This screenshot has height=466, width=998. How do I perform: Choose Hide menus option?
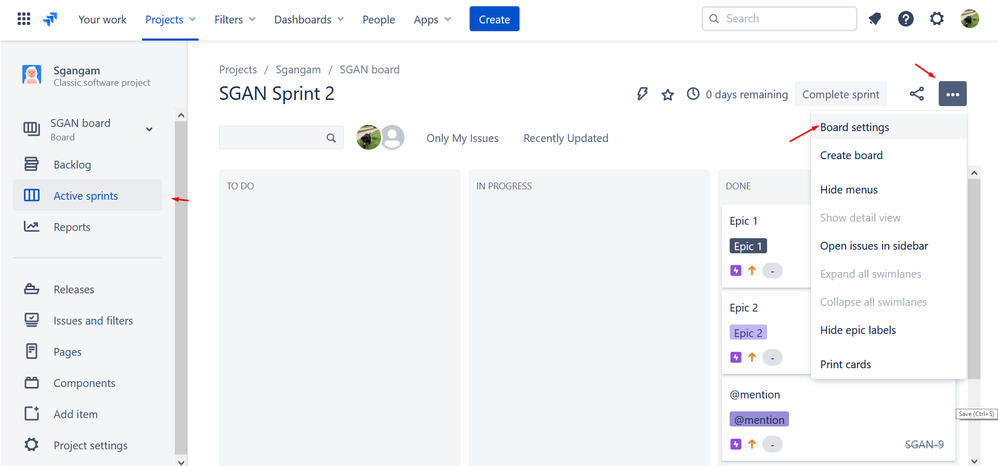point(889,190)
